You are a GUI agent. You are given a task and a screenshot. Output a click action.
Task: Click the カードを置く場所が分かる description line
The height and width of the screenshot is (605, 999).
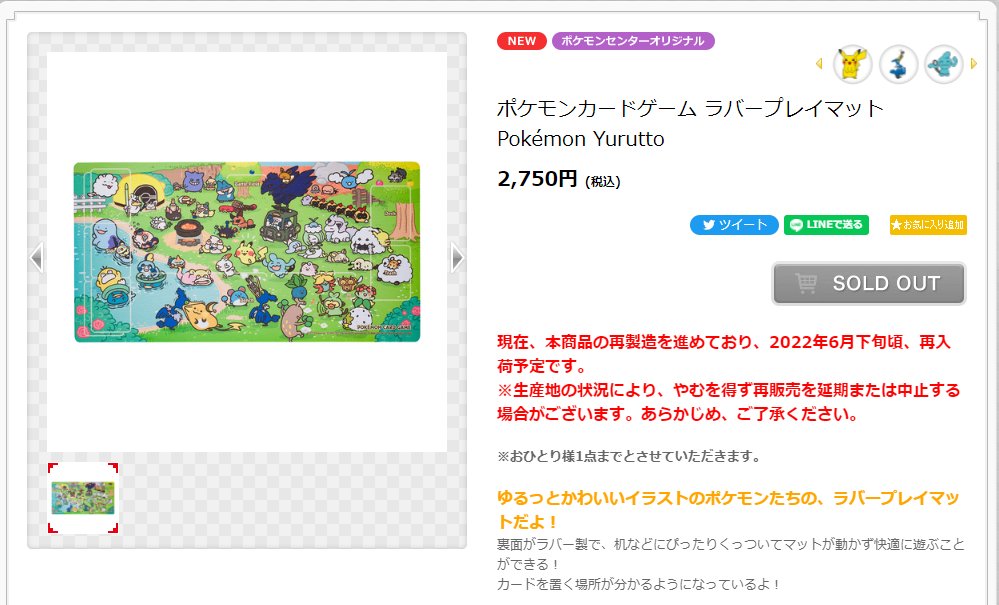(638, 584)
